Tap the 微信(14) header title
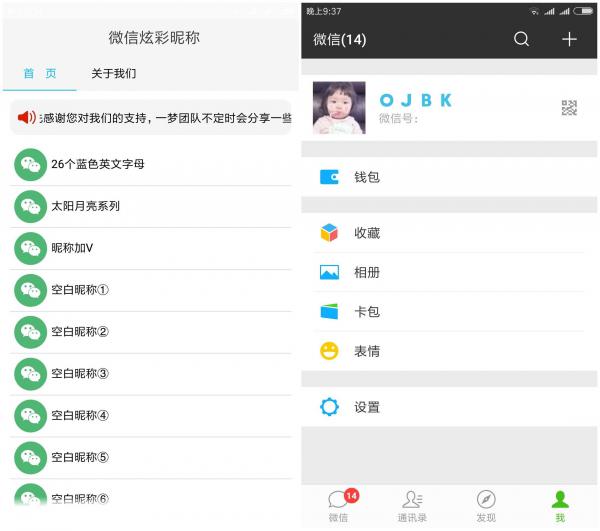The height and width of the screenshot is (531, 600). click(340, 39)
